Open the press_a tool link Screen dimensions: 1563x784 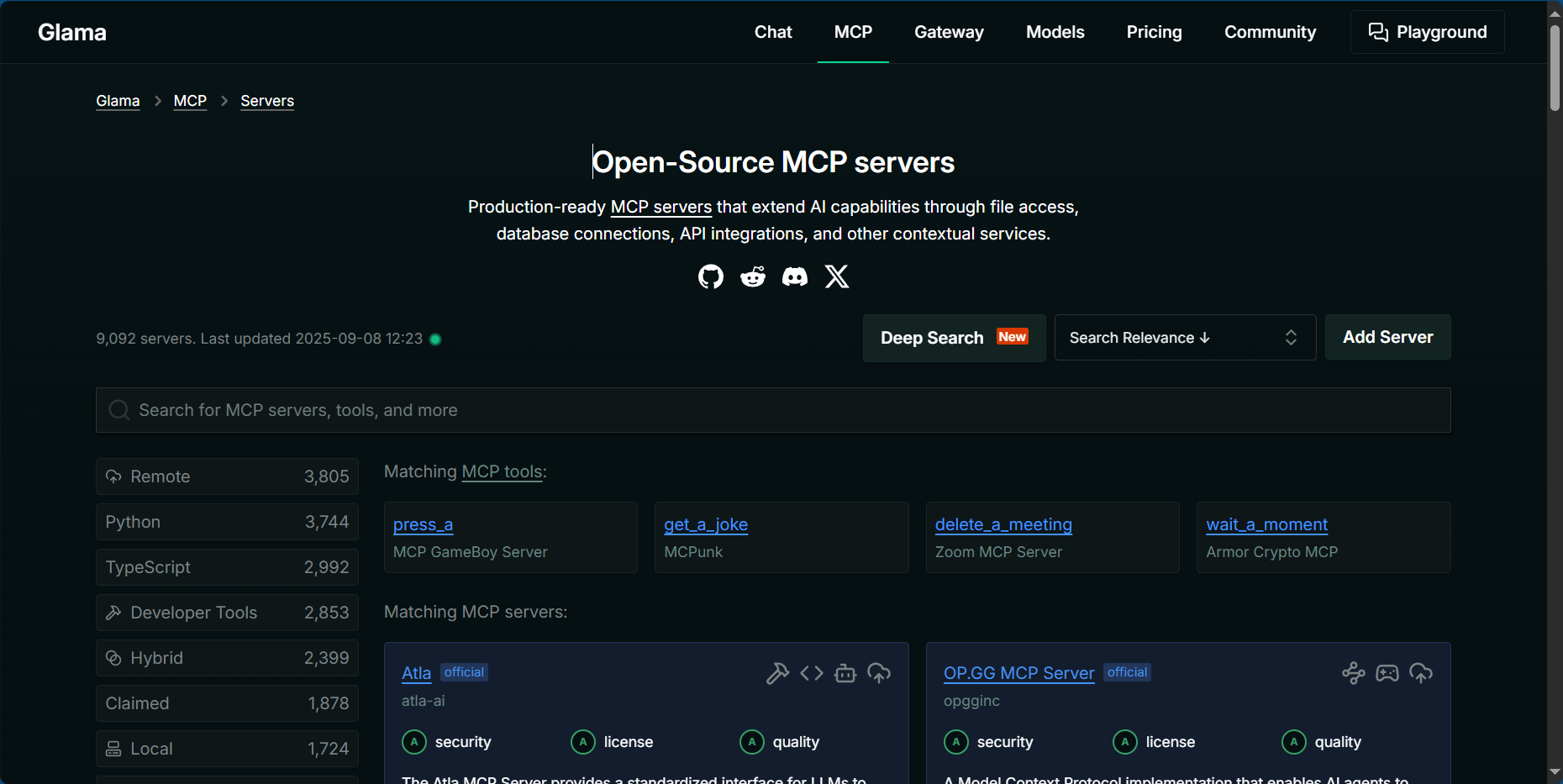coord(423,524)
